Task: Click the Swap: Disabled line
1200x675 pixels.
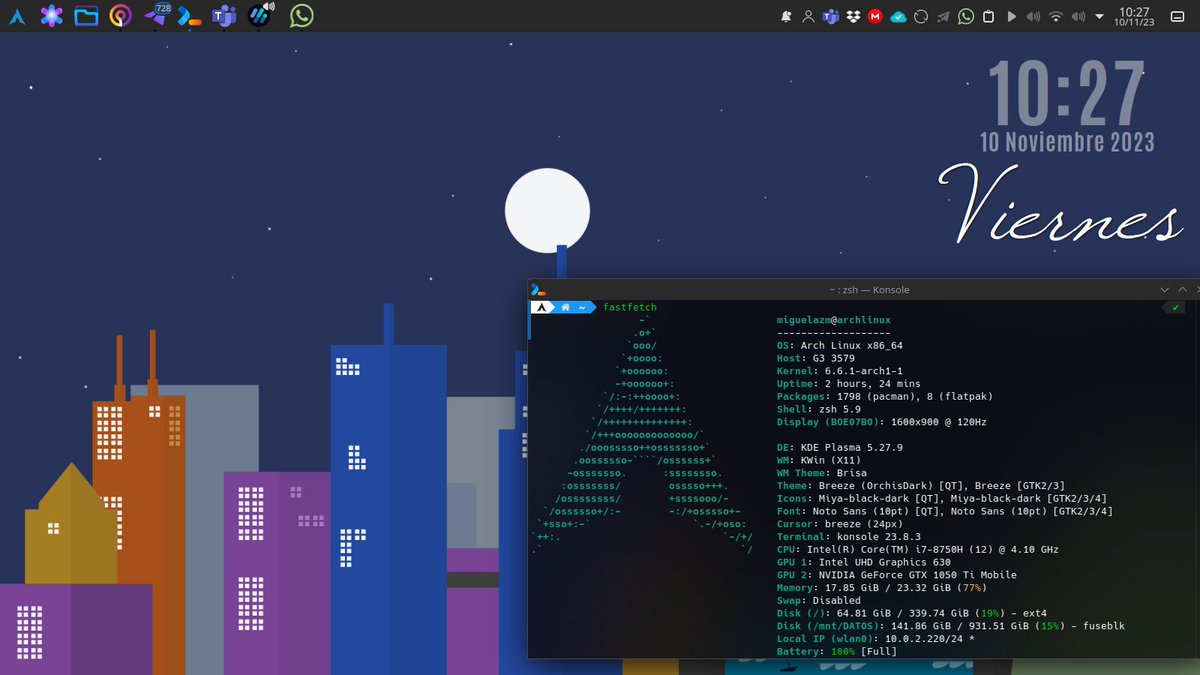Action: pyautogui.click(x=818, y=600)
